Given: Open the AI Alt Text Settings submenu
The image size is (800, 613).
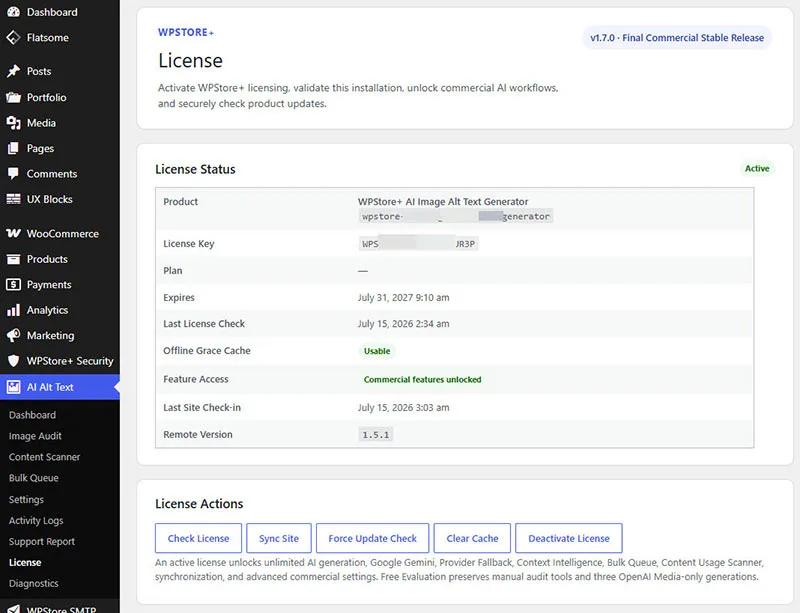Looking at the screenshot, I should point(26,500).
